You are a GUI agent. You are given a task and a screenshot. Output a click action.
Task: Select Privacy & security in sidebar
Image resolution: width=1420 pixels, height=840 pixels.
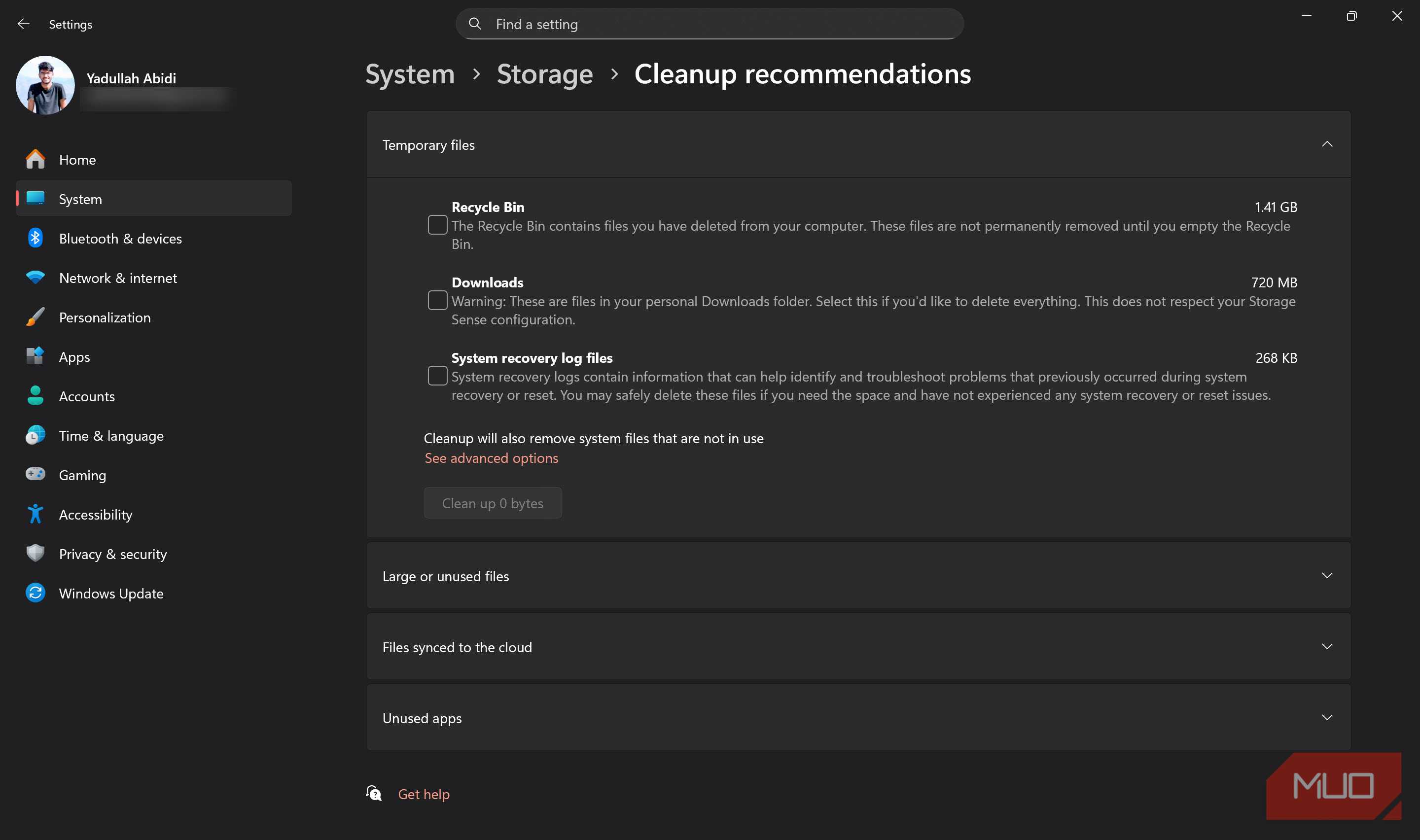[x=154, y=554]
